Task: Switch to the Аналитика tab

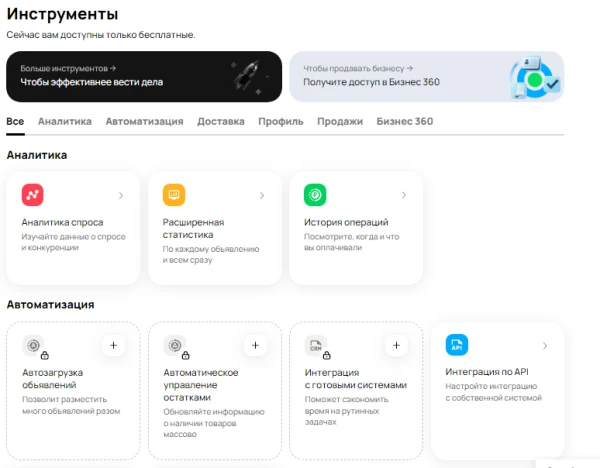Action: pyautogui.click(x=65, y=122)
